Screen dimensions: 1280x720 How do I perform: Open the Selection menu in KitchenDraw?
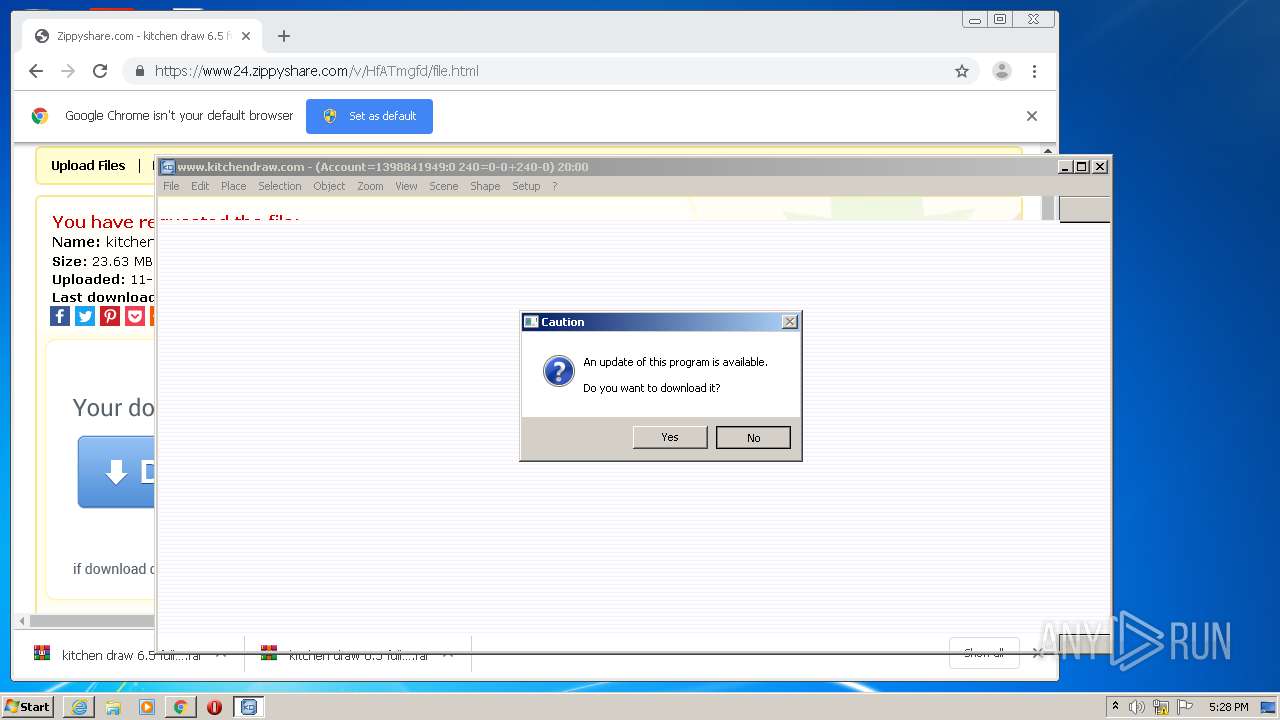279,186
